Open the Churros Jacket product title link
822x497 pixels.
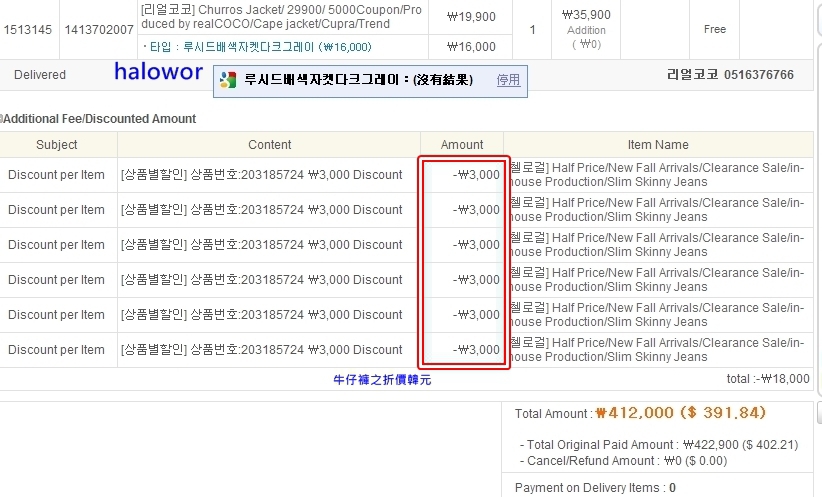click(282, 17)
